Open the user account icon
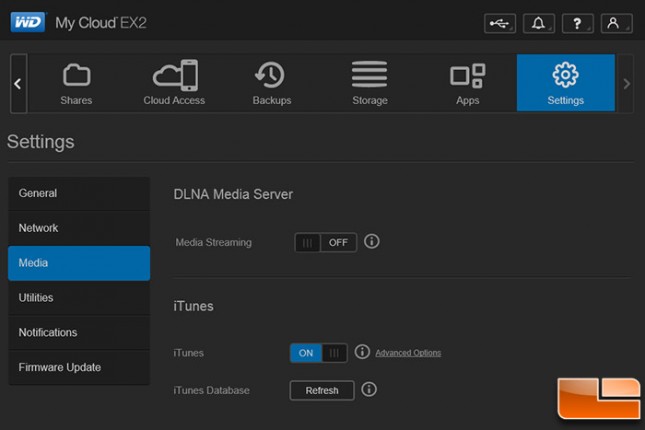 coord(616,23)
